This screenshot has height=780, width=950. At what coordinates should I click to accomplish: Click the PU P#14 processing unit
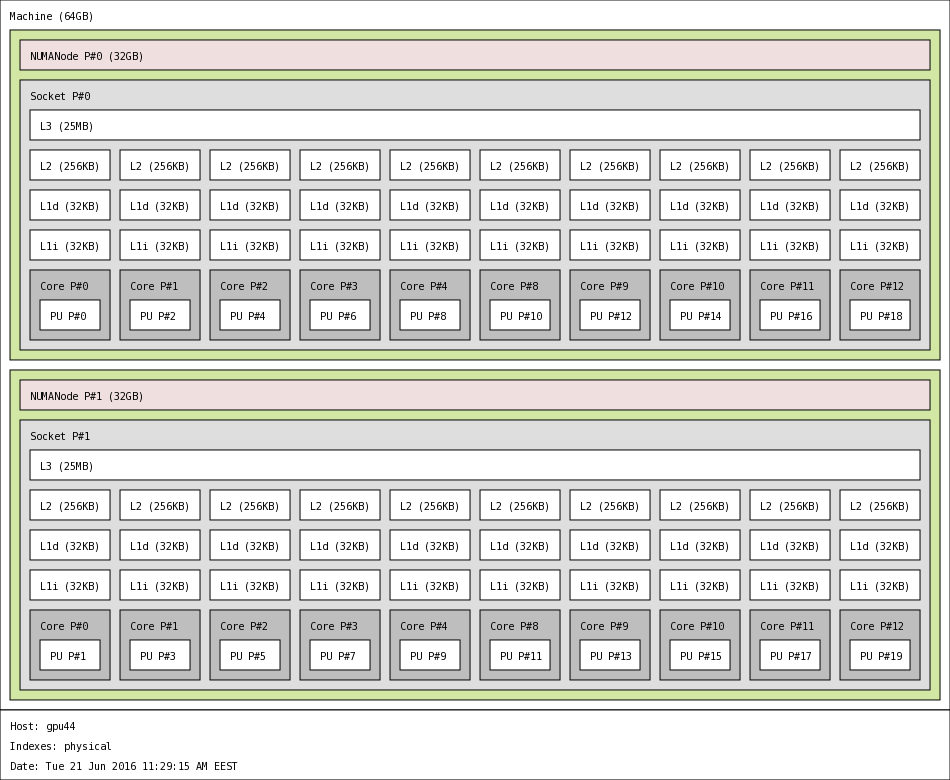700,316
